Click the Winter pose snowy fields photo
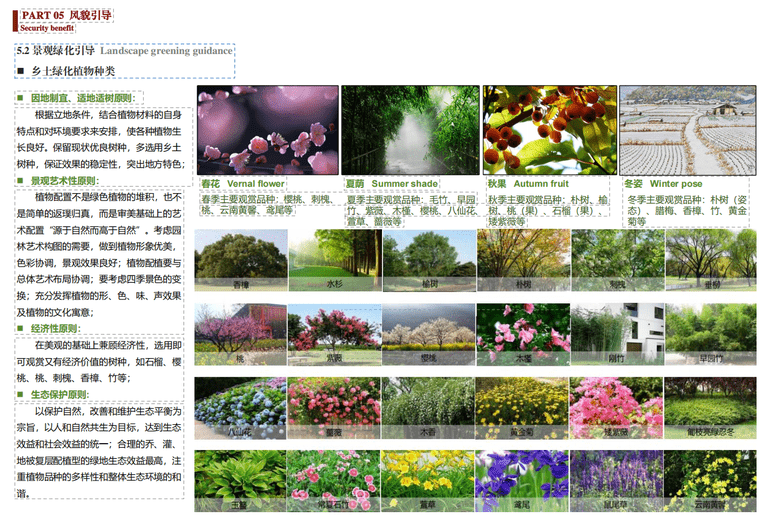The height and width of the screenshot is (515, 760). tap(687, 130)
